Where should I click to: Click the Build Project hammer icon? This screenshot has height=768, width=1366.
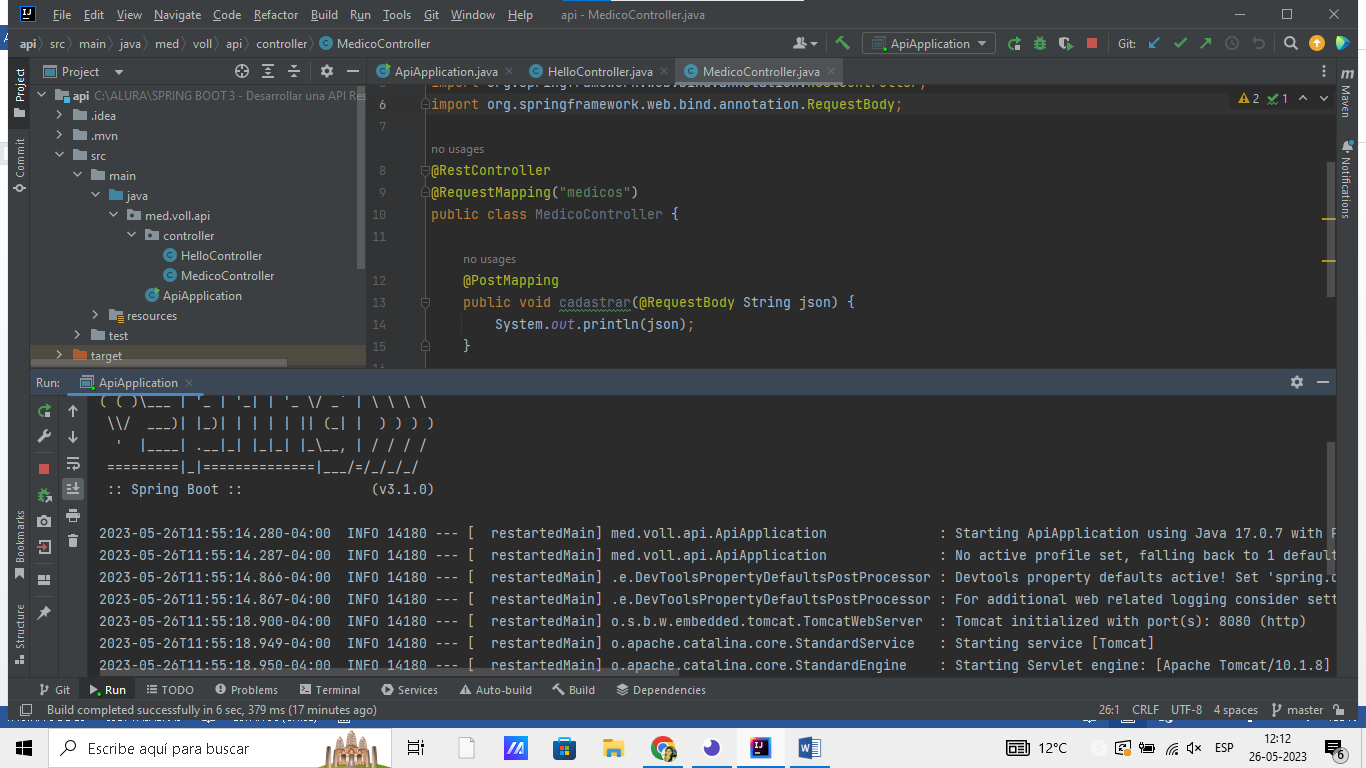pyautogui.click(x=843, y=43)
